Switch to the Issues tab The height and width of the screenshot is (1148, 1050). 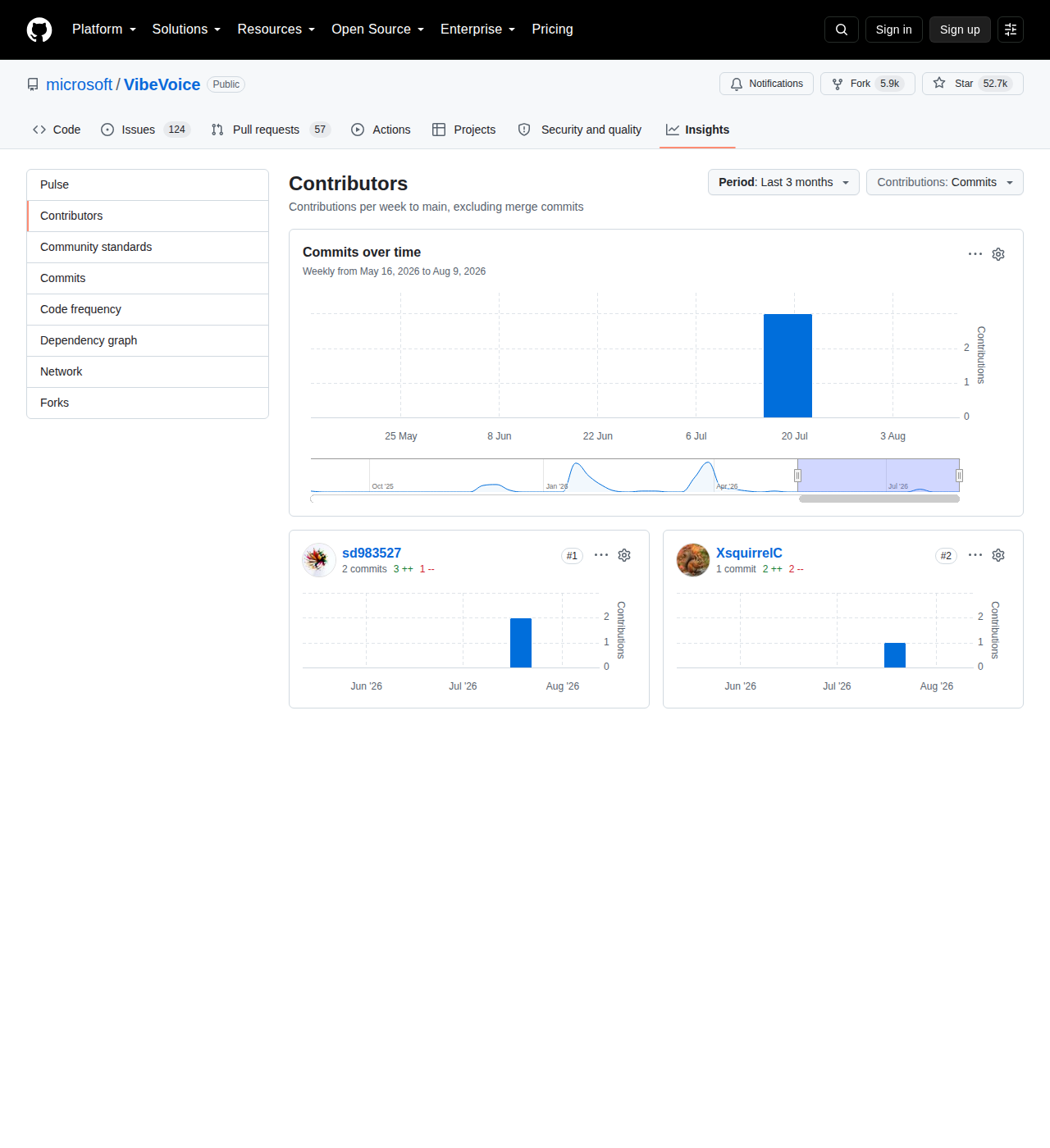145,130
